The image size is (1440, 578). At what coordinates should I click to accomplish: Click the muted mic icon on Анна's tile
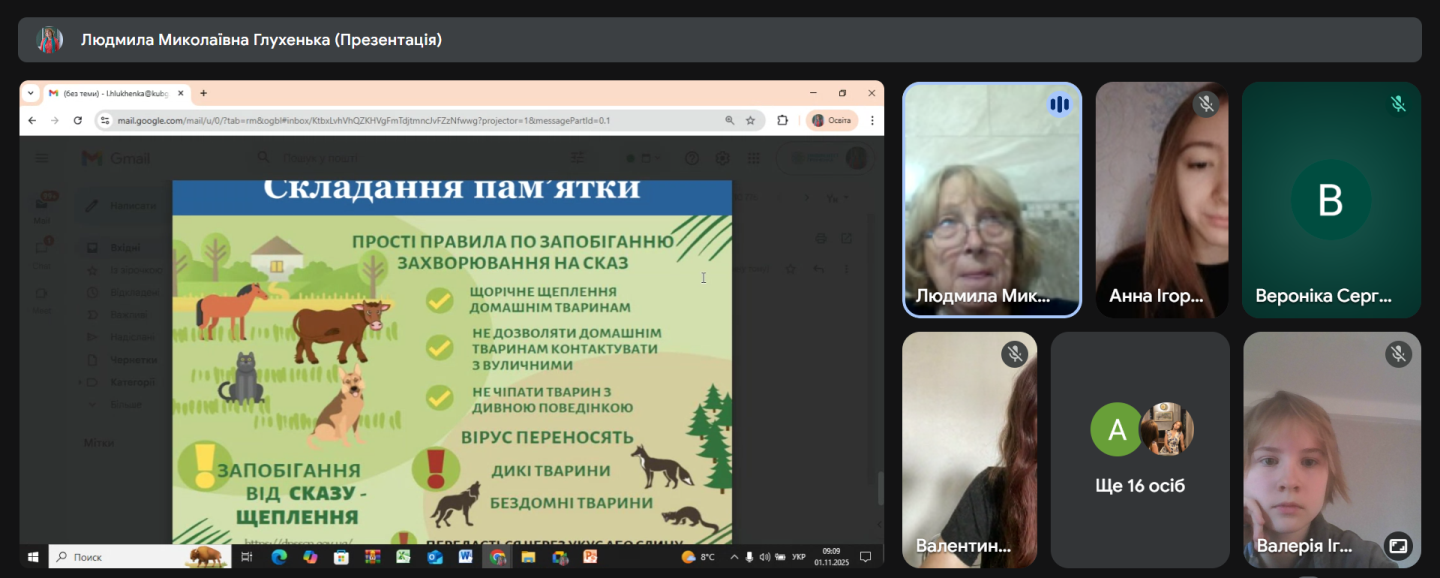click(1206, 104)
